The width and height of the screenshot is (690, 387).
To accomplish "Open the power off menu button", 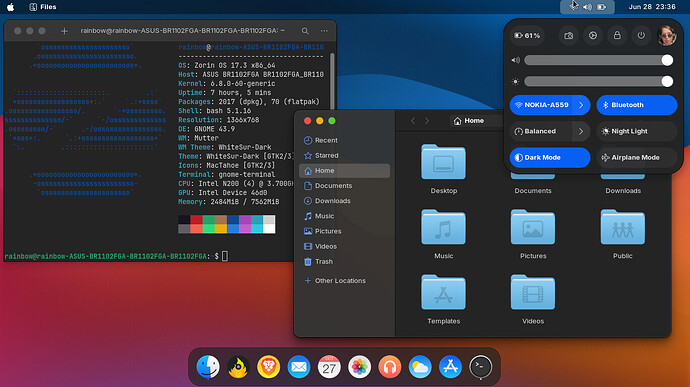I will 641,35.
